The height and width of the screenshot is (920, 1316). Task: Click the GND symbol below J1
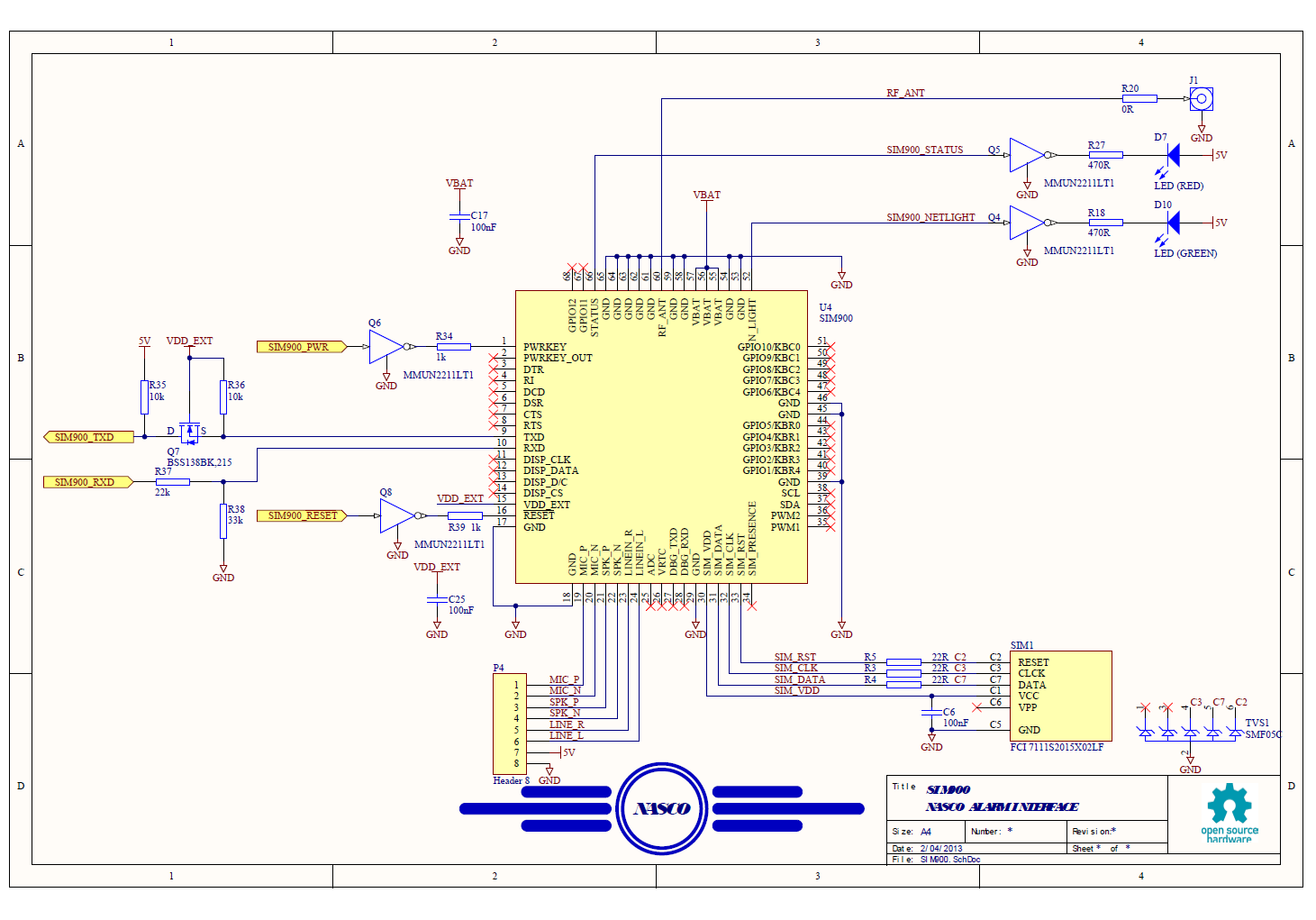click(1202, 133)
